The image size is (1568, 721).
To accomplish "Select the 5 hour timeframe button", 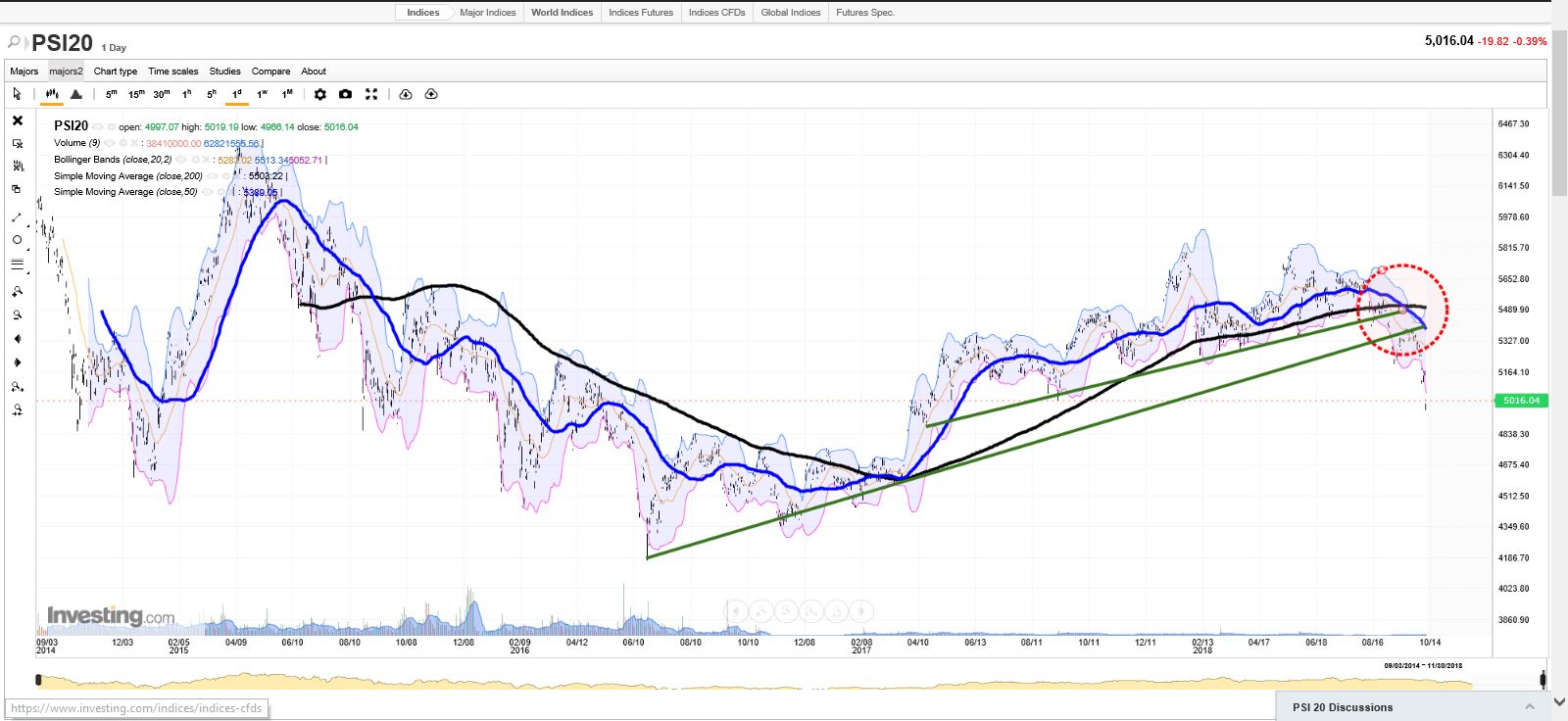I will pyautogui.click(x=211, y=94).
